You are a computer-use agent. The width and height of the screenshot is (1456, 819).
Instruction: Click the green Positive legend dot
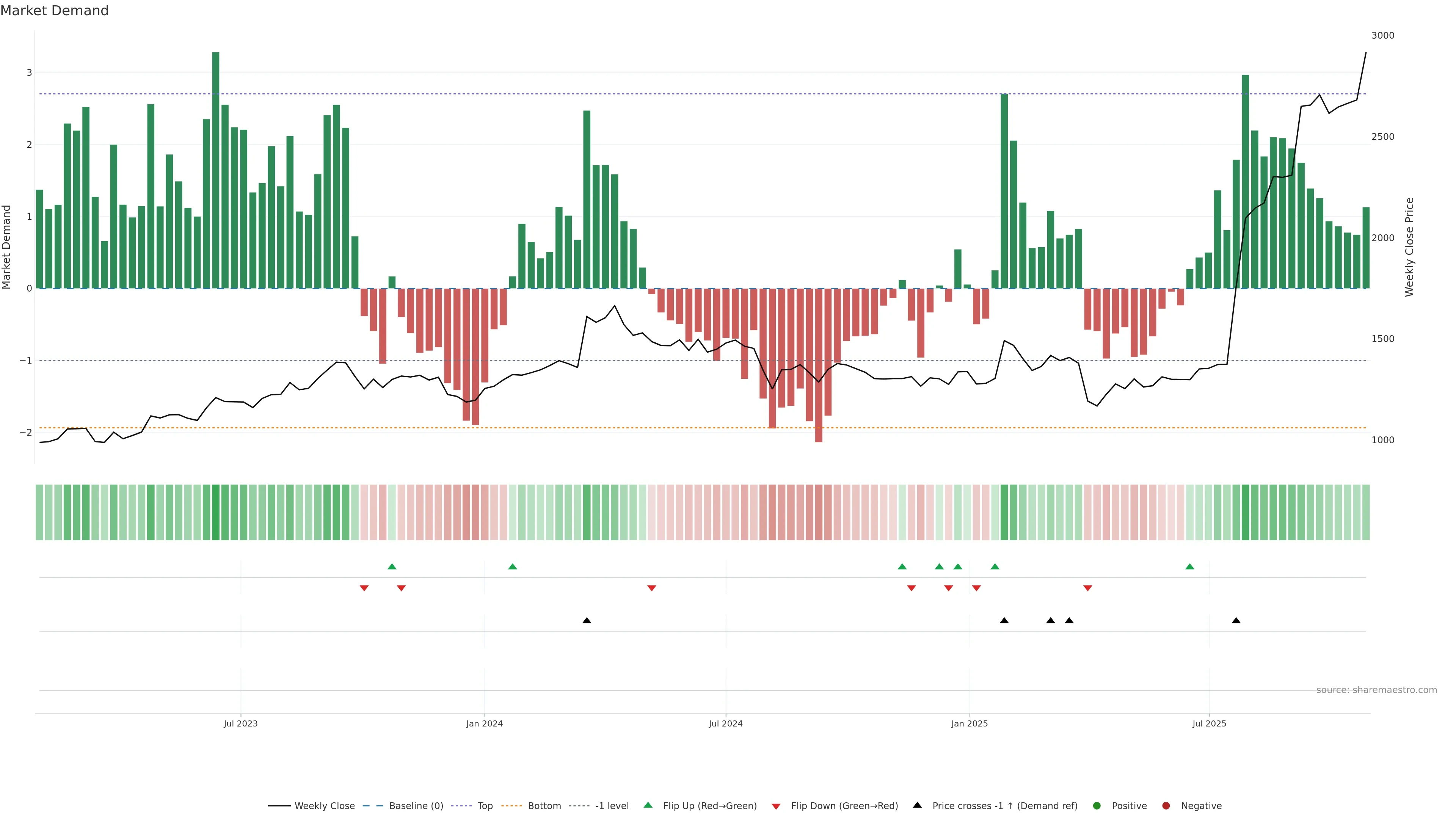1097,806
